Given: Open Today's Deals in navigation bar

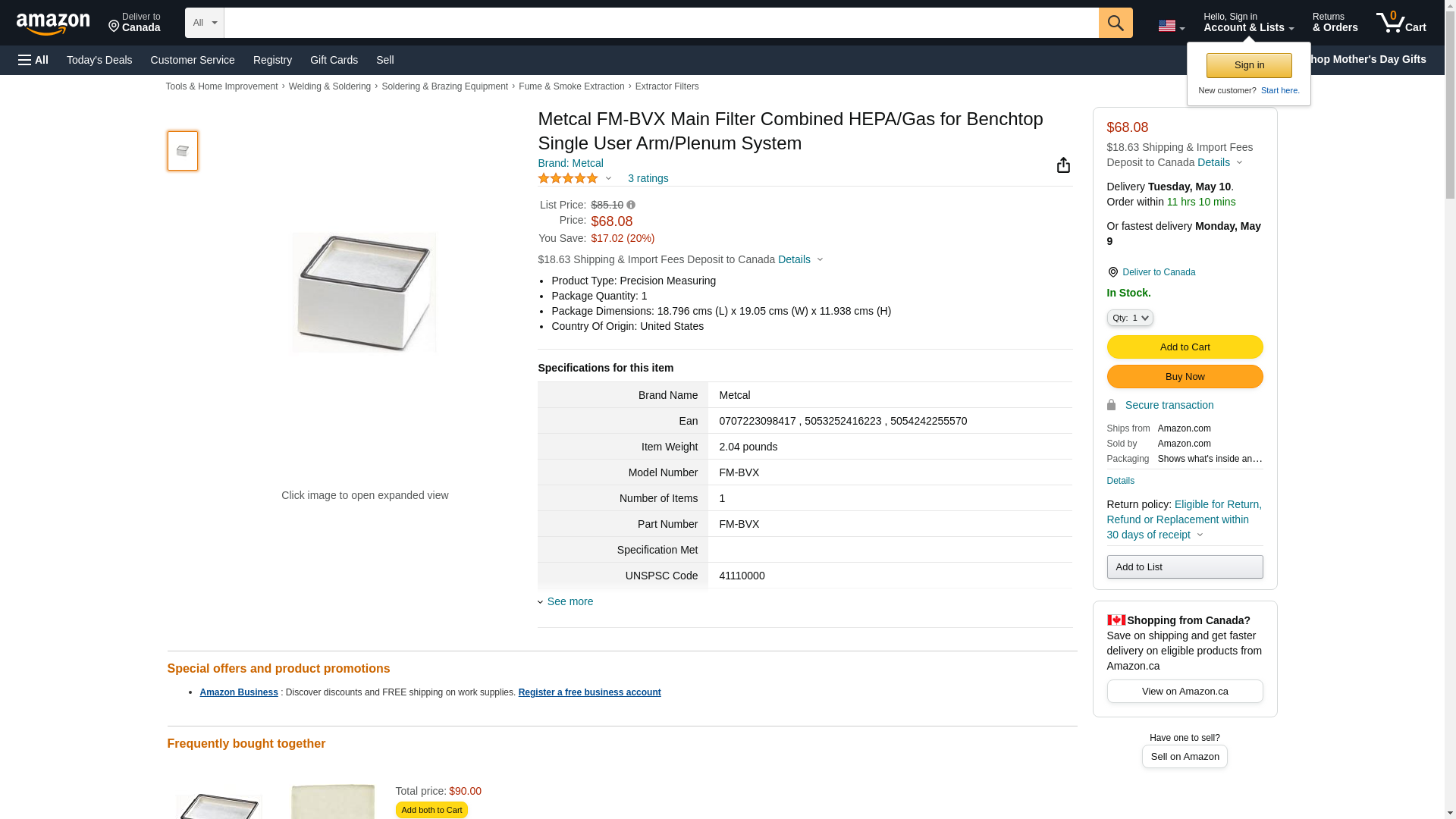Looking at the screenshot, I should [x=99, y=60].
